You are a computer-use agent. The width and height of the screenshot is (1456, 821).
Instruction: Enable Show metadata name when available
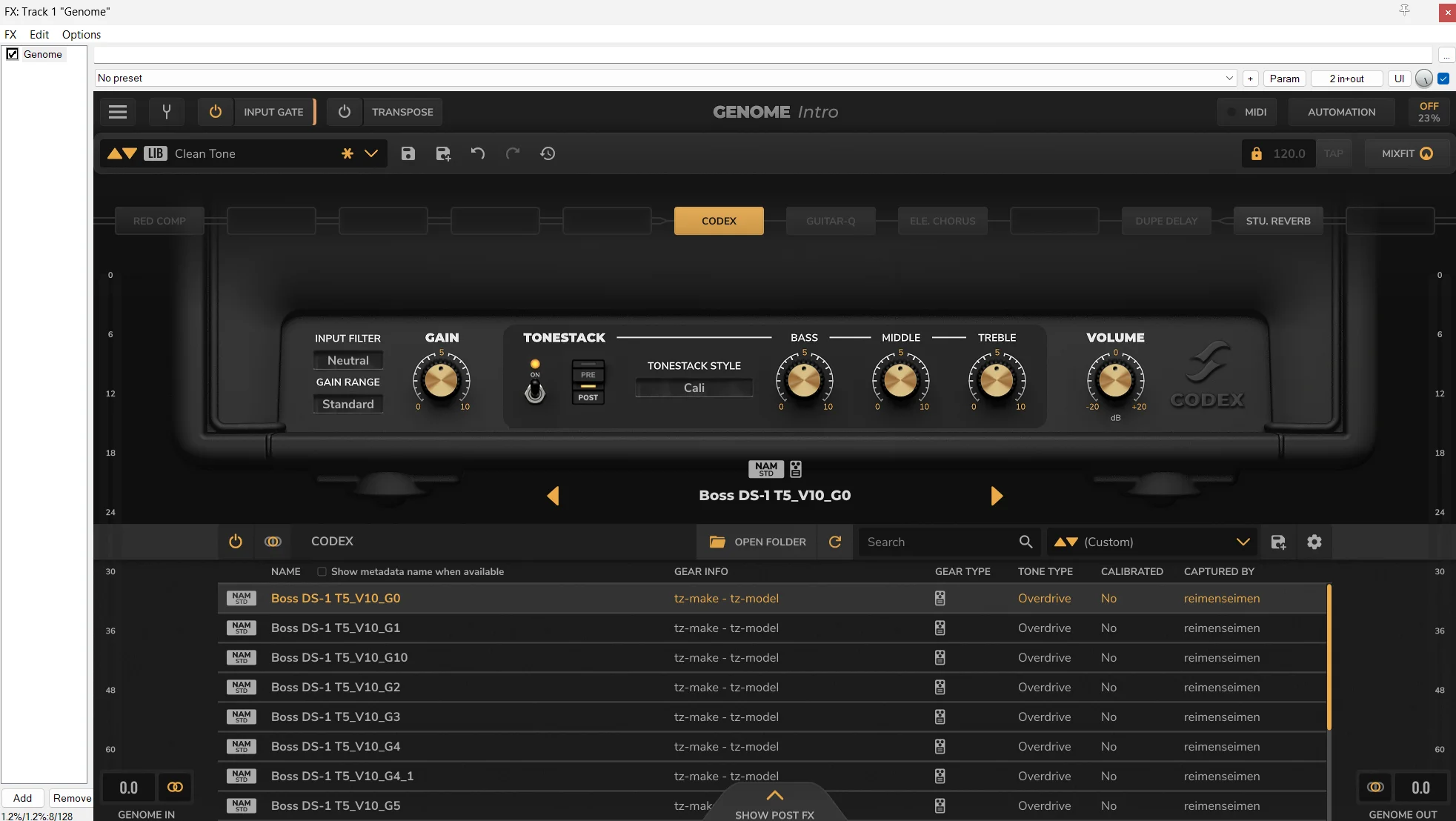pos(322,571)
